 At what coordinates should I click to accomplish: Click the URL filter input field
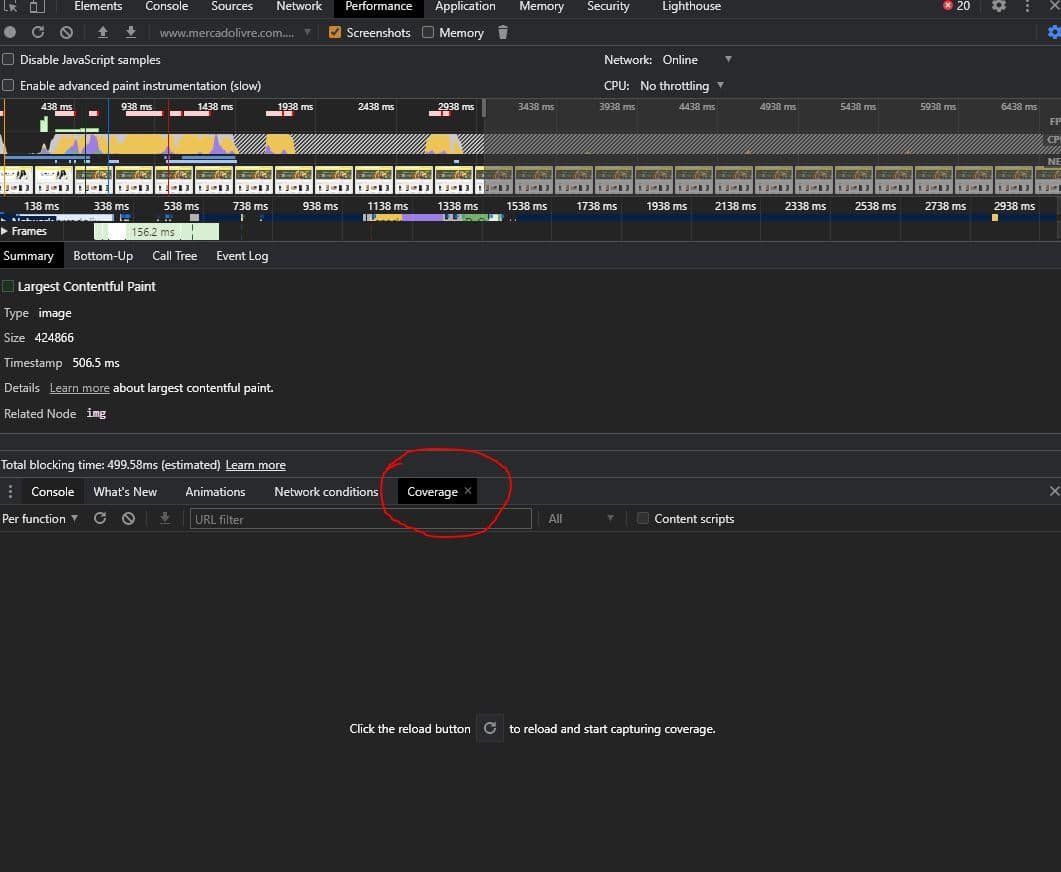(360, 519)
